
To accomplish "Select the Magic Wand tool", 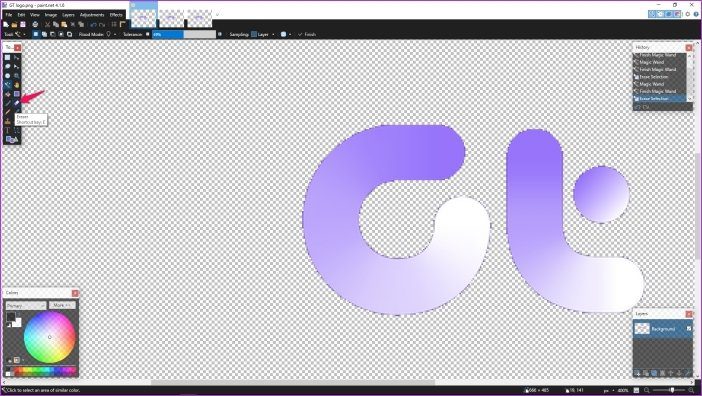I will (x=8, y=85).
